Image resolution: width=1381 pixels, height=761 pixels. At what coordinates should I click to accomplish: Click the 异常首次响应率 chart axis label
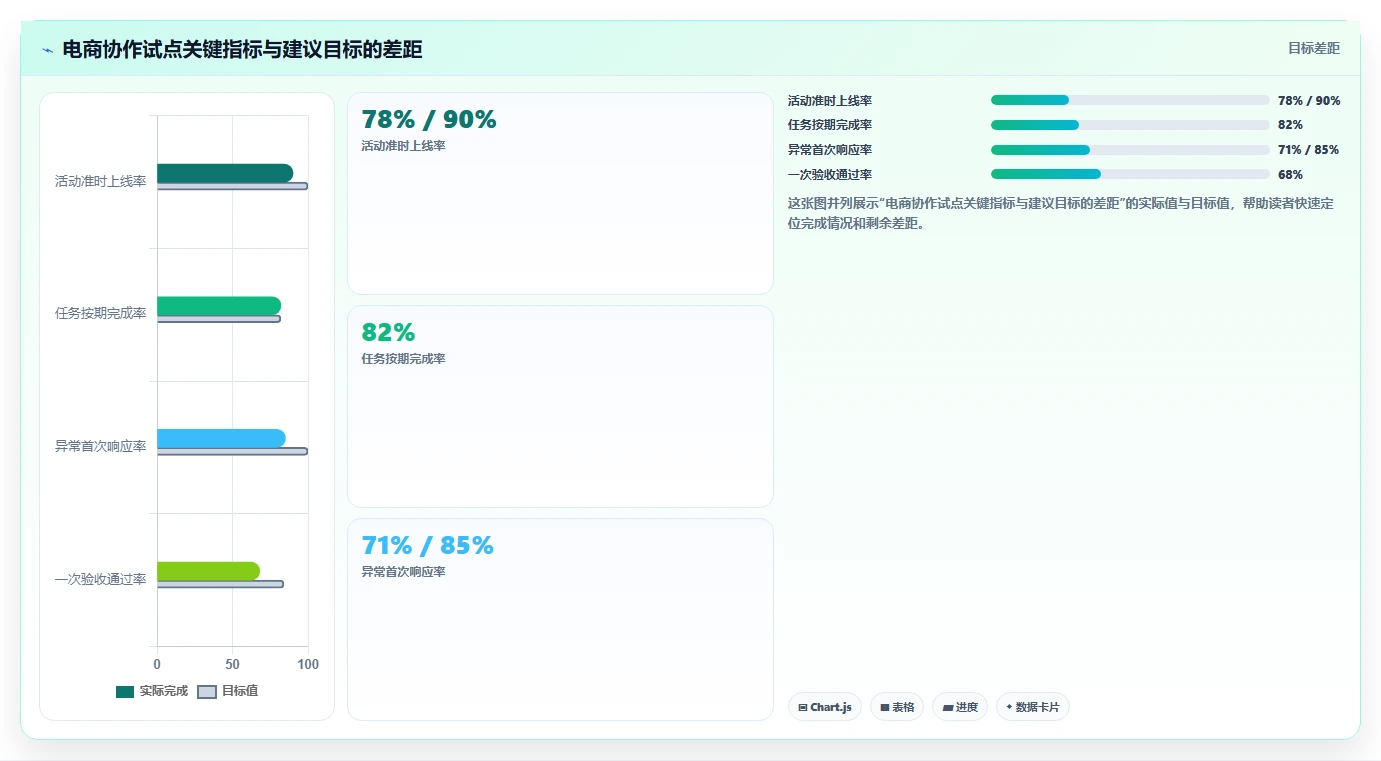pyautogui.click(x=100, y=446)
